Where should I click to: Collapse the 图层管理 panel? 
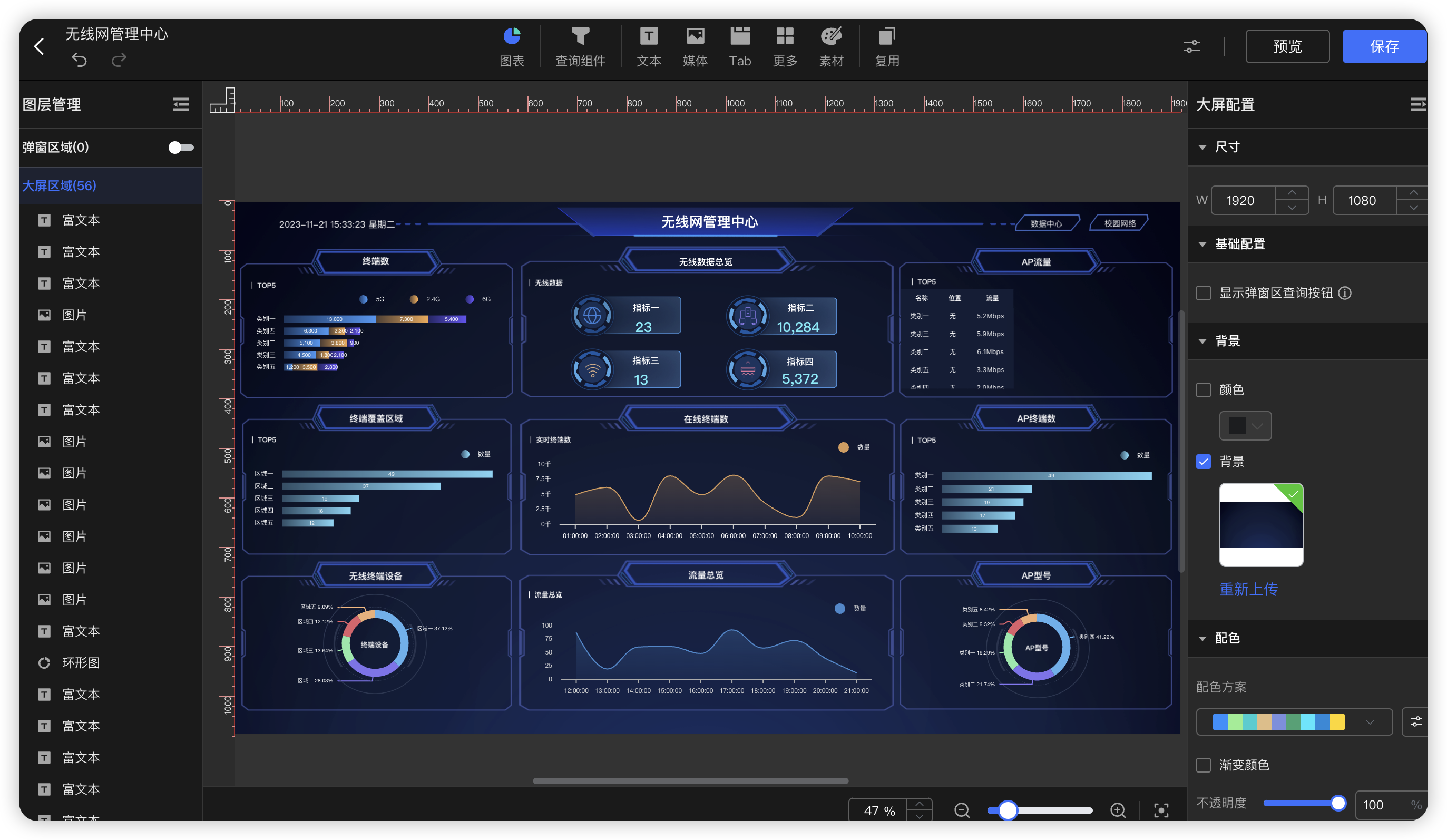[181, 104]
